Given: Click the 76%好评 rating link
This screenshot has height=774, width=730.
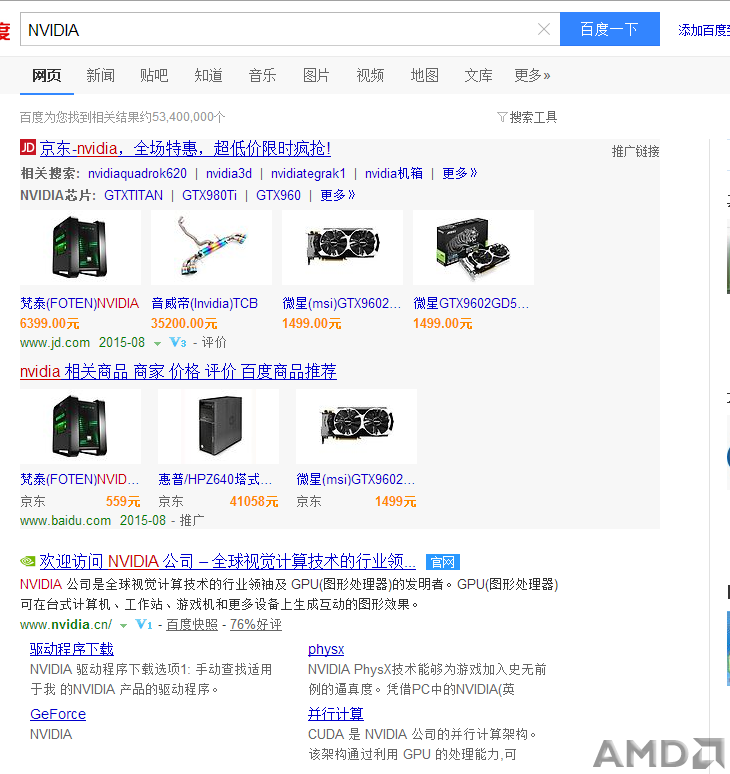Looking at the screenshot, I should click(x=256, y=624).
